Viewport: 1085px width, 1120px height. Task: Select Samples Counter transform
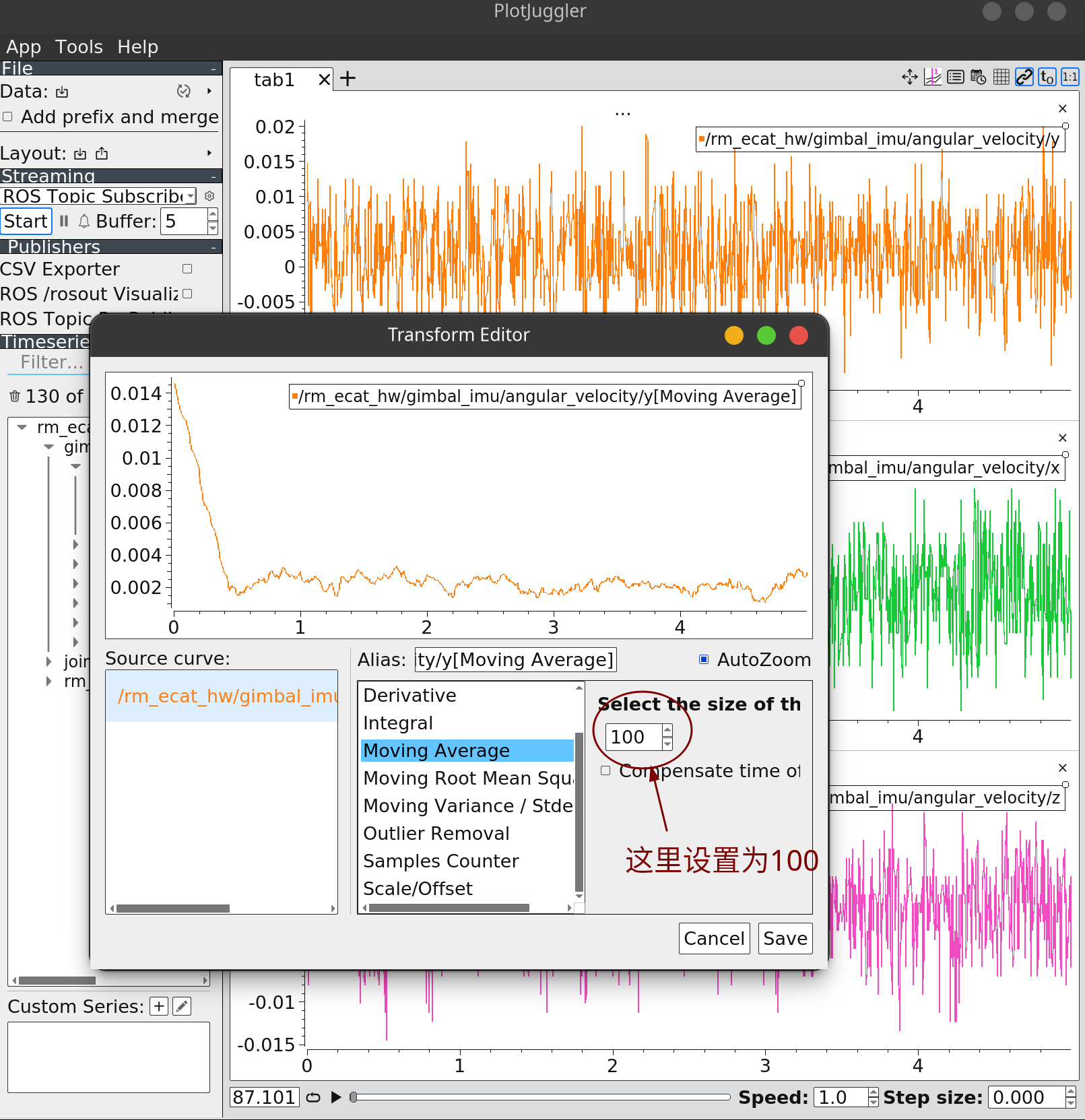(x=467, y=861)
